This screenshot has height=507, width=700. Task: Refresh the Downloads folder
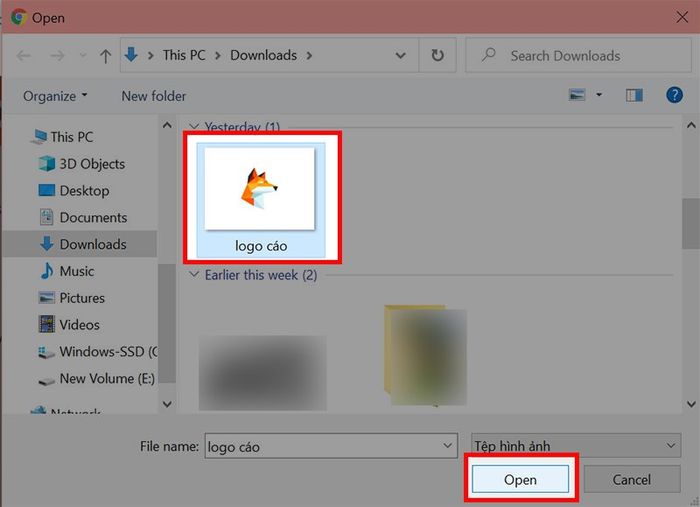(x=438, y=55)
